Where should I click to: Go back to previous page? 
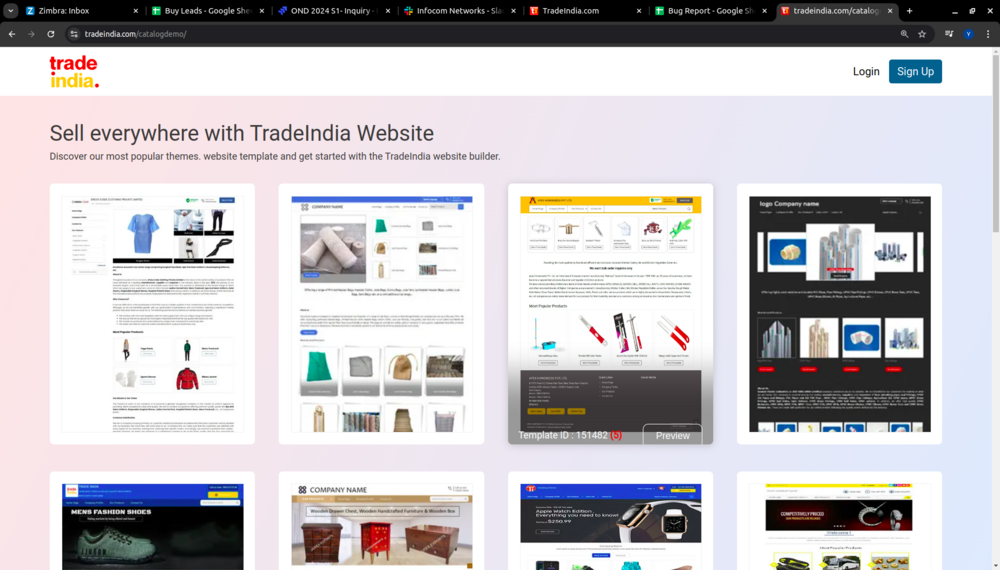coord(11,34)
